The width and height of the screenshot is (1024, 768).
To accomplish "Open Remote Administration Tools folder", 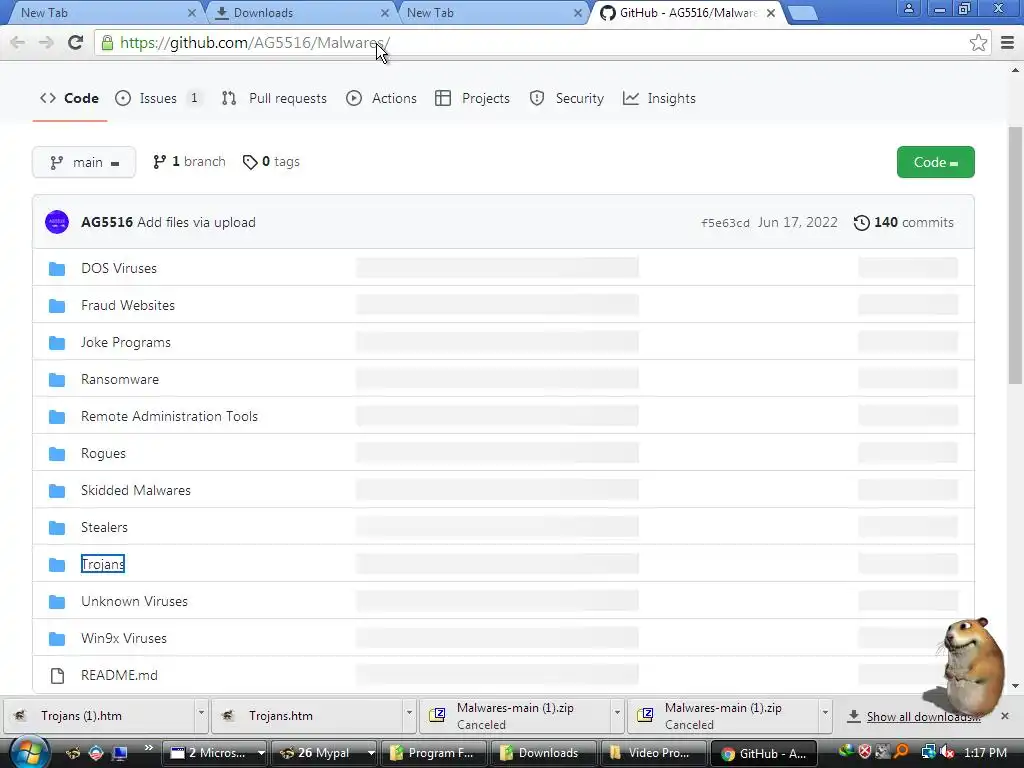I will [169, 416].
